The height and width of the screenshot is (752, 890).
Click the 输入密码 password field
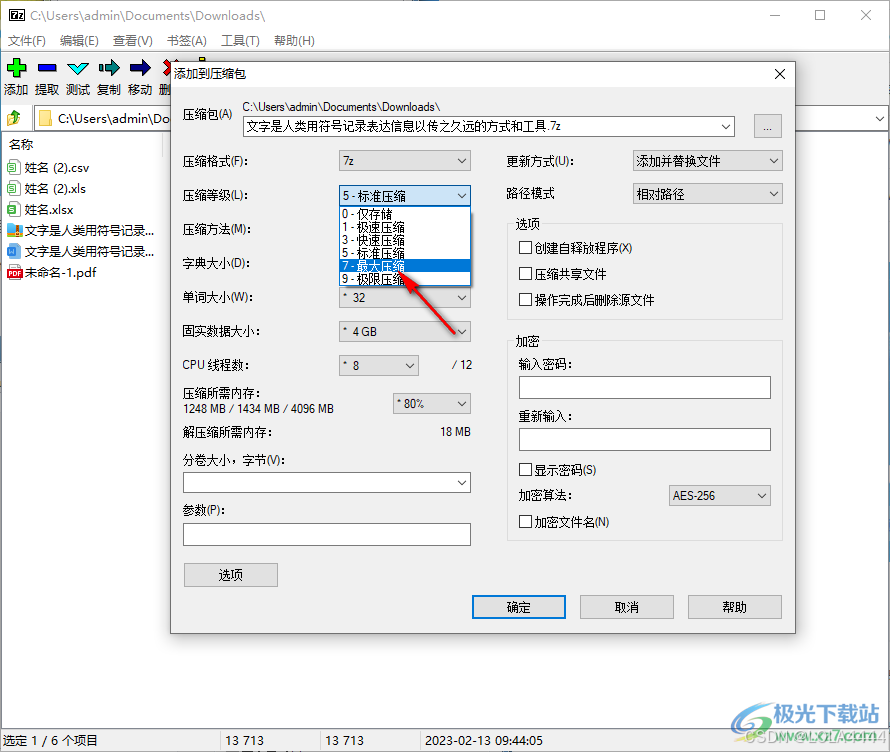[x=645, y=387]
